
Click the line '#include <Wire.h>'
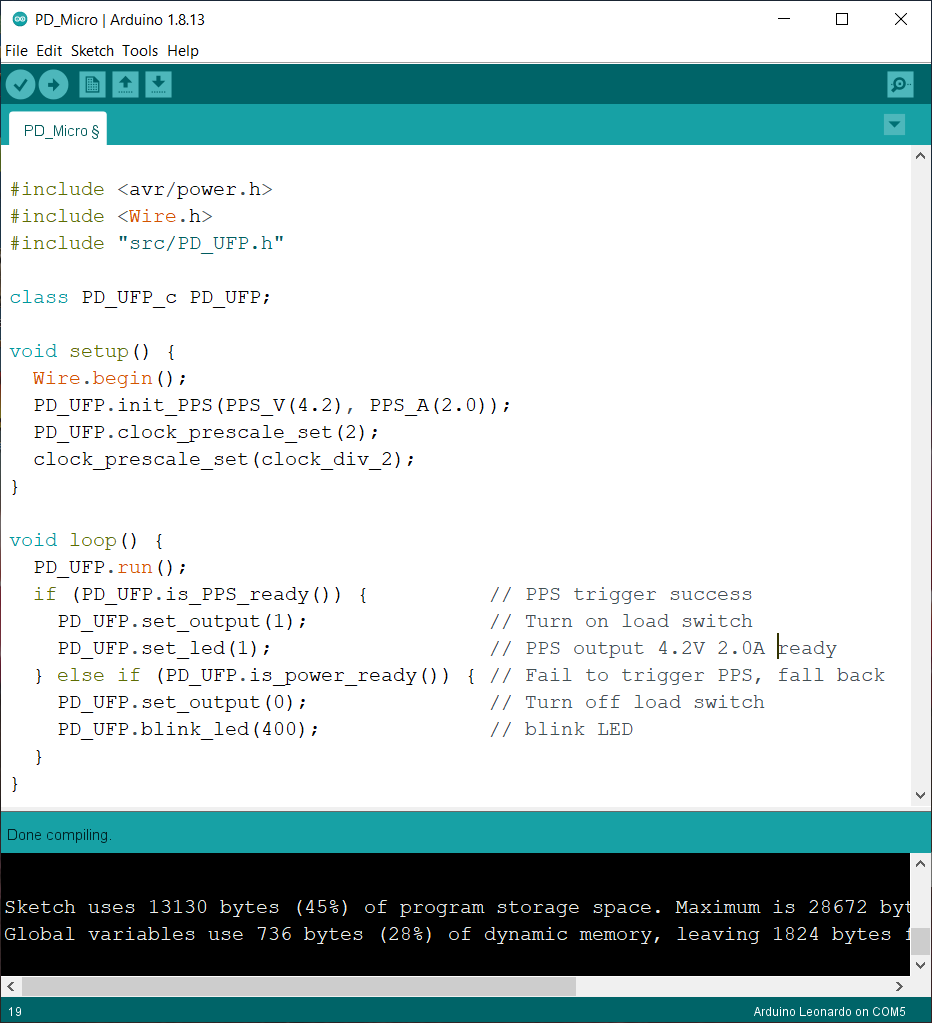pos(111,216)
